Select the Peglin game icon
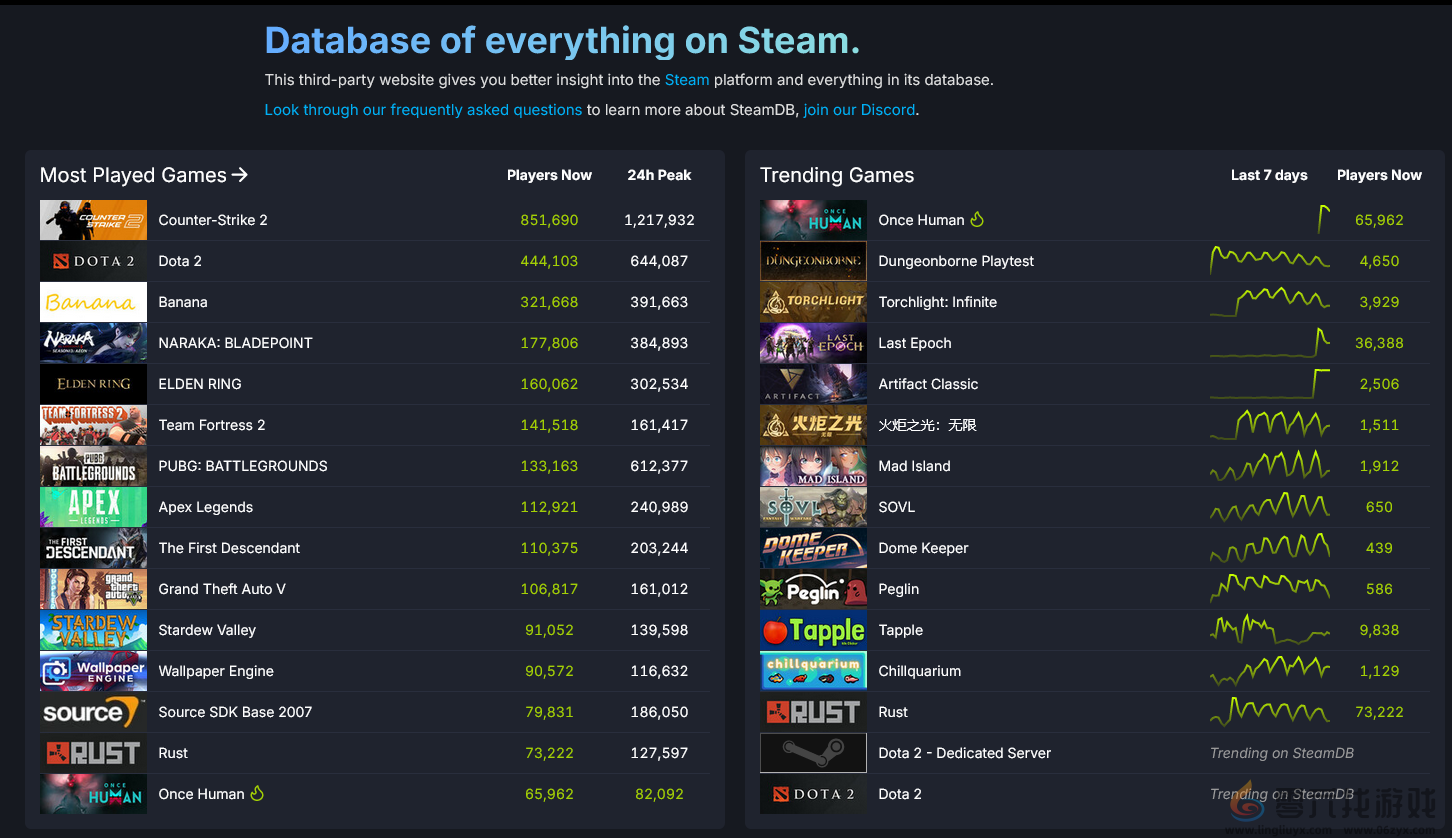 813,589
